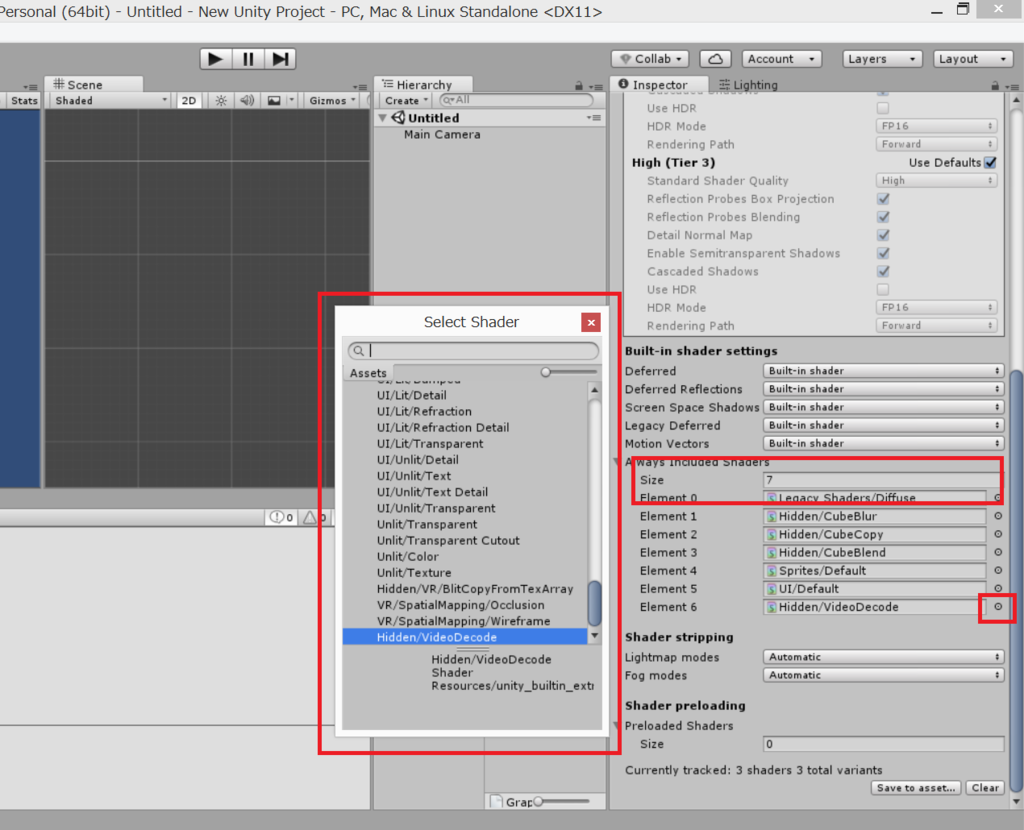Image resolution: width=1024 pixels, height=830 pixels.
Task: Open Deferred built-in shader dropdown
Action: [x=883, y=370]
